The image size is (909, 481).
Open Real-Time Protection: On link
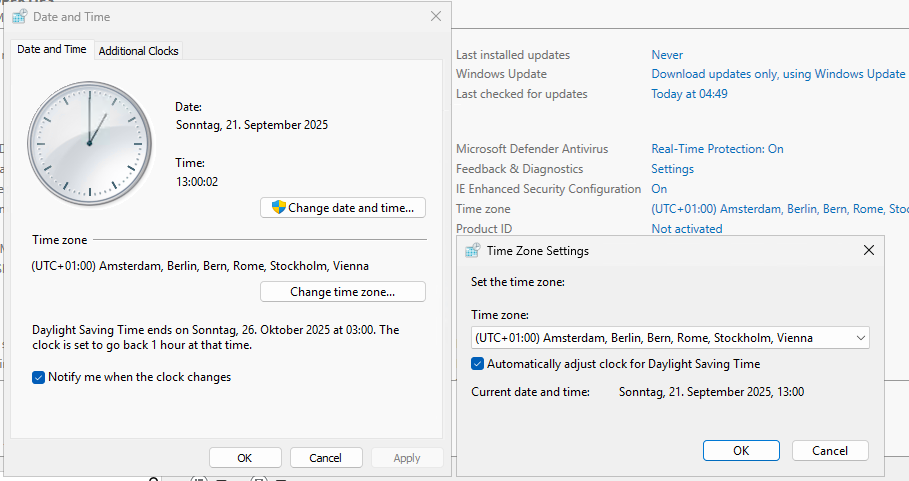717,149
